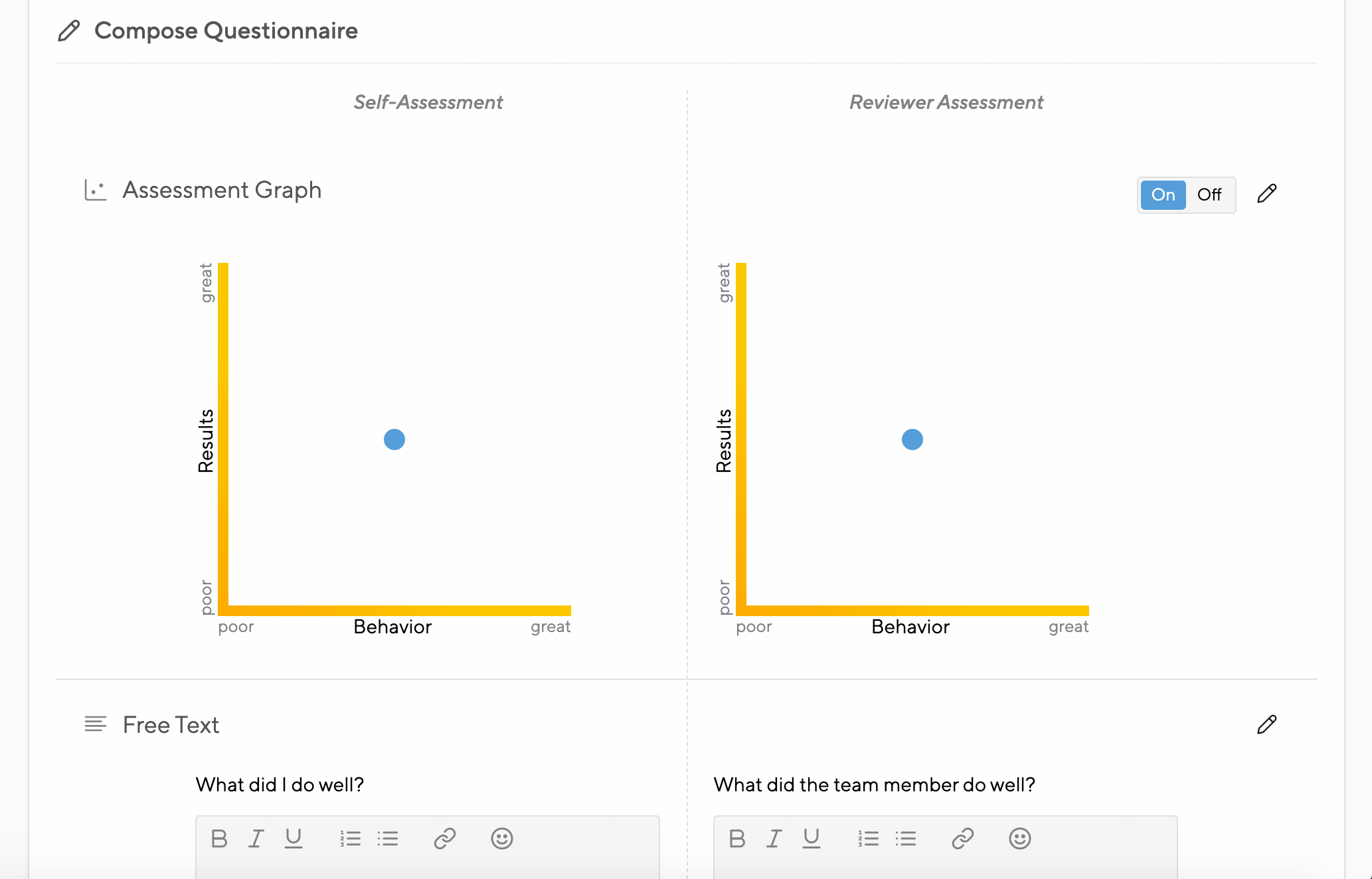
Task: Turn the Assessment Graph Off
Action: pos(1210,195)
